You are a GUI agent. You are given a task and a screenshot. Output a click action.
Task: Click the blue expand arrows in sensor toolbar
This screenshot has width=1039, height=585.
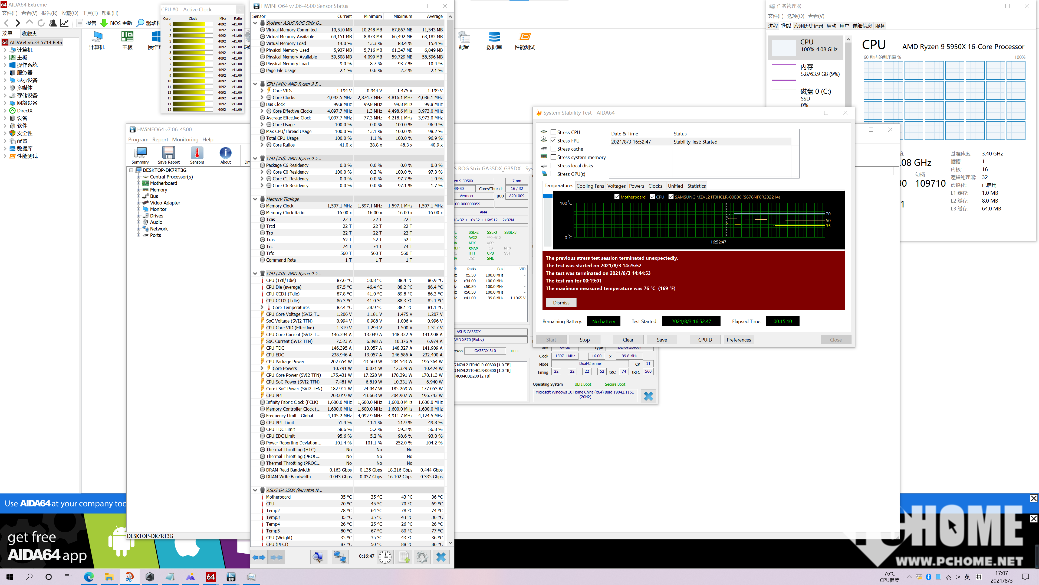click(x=258, y=558)
